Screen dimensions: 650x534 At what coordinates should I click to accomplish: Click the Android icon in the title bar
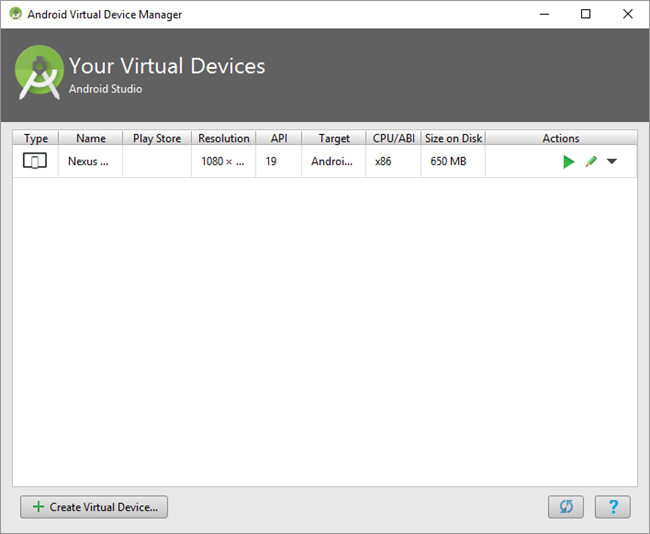[x=15, y=14]
